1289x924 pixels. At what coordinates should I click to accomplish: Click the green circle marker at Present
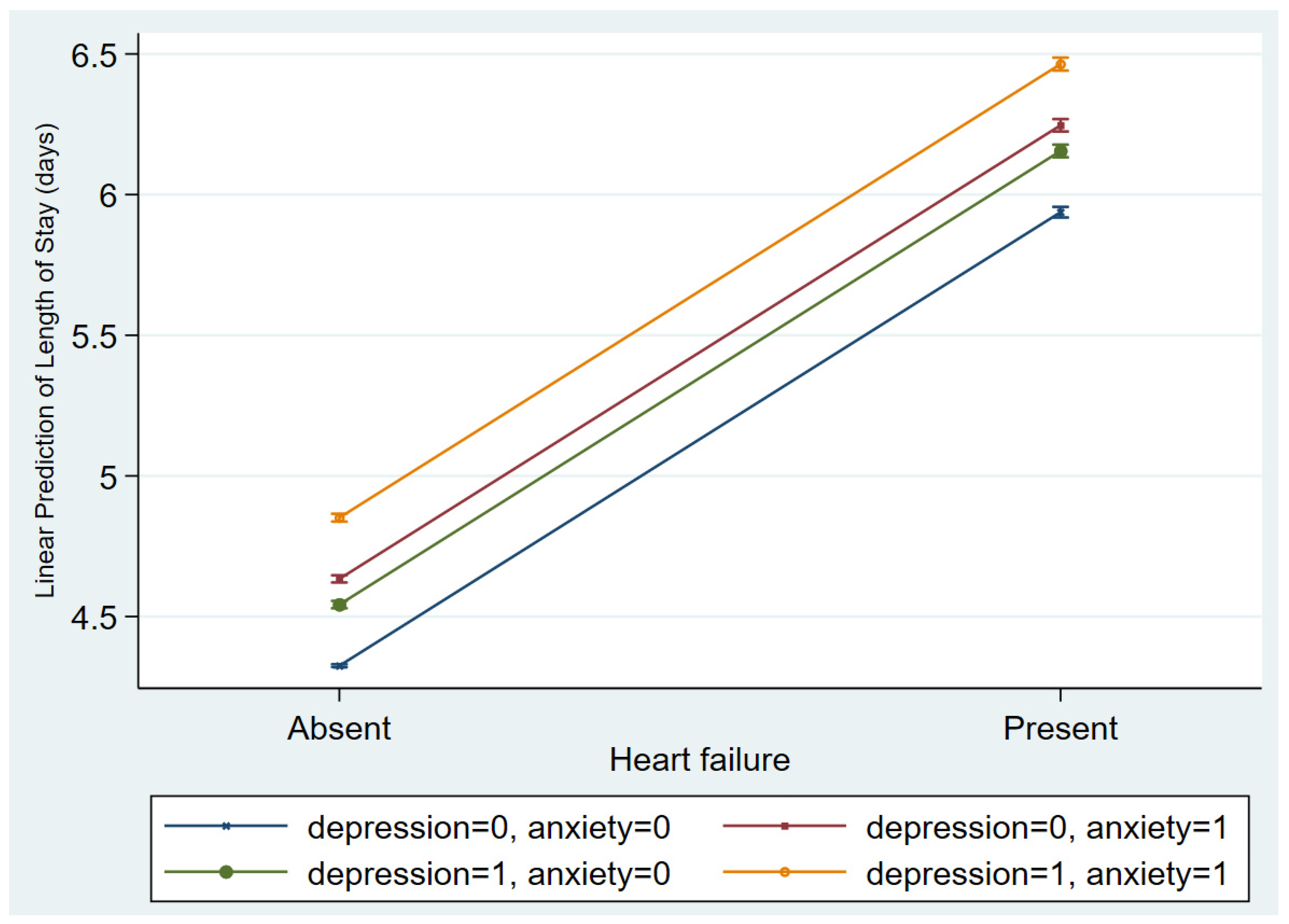tap(1060, 151)
